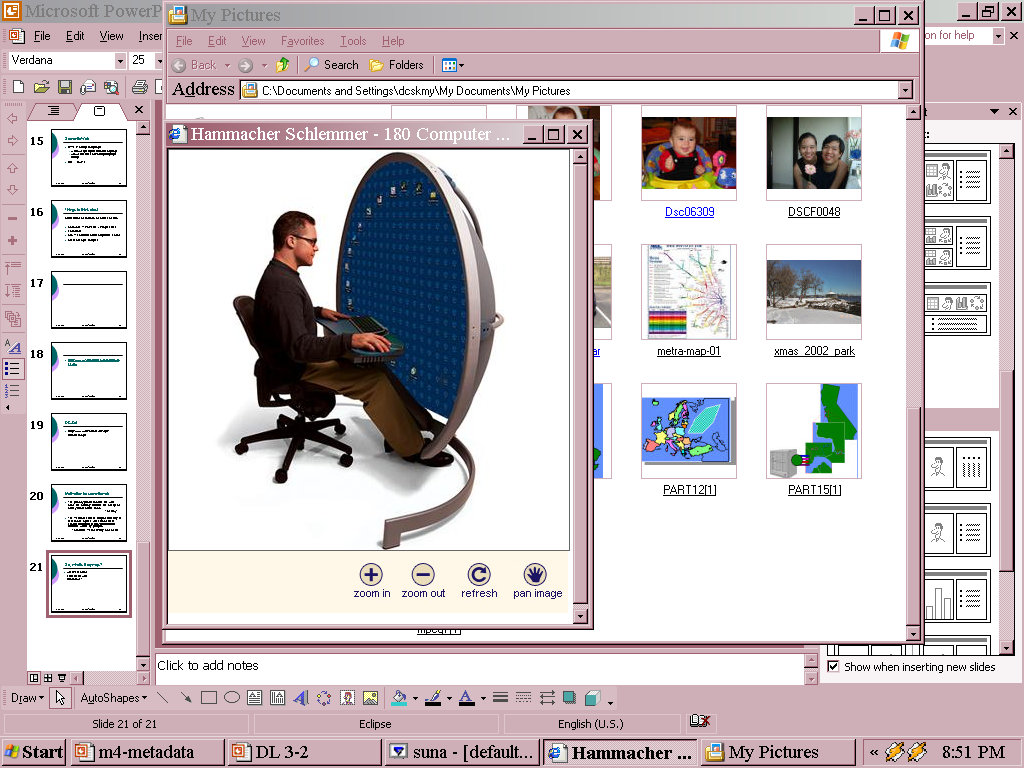This screenshot has height=768, width=1024.
Task: Select the pan image hand tool
Action: pos(536,575)
